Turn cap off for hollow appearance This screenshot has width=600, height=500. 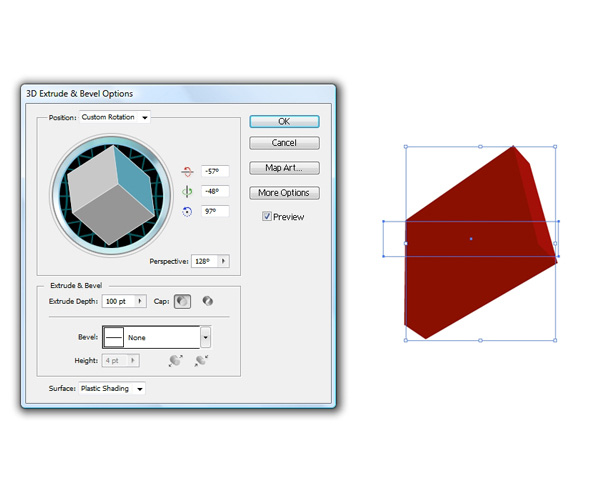[207, 301]
